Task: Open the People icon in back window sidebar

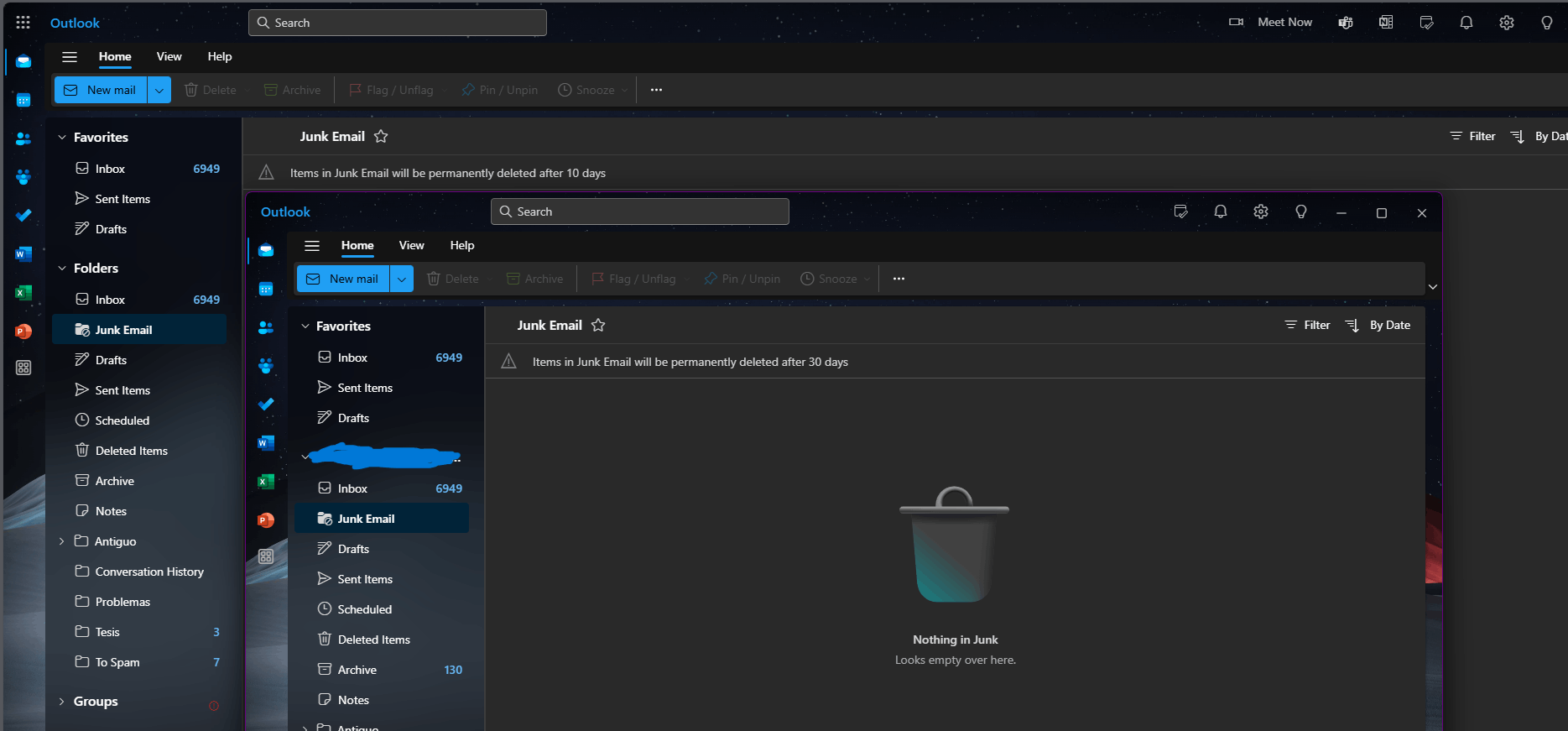Action: pos(23,138)
